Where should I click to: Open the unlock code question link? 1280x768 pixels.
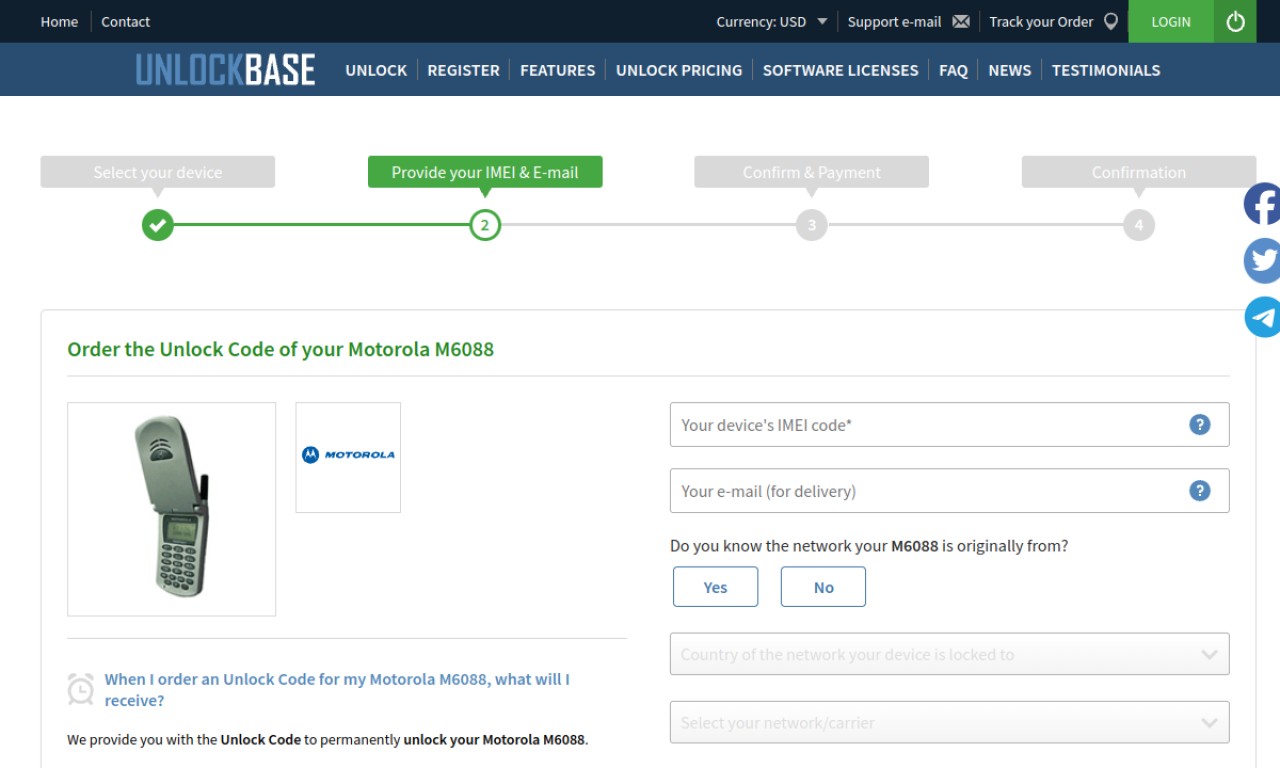point(337,690)
